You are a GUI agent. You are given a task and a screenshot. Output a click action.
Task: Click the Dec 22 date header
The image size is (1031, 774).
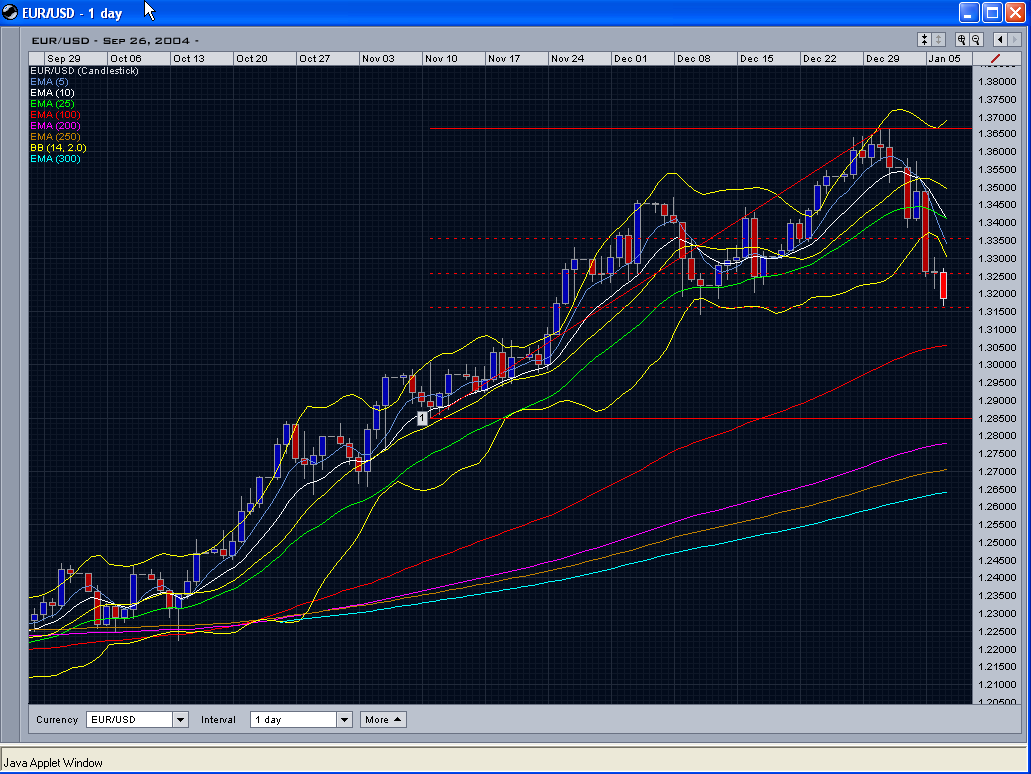click(x=820, y=59)
